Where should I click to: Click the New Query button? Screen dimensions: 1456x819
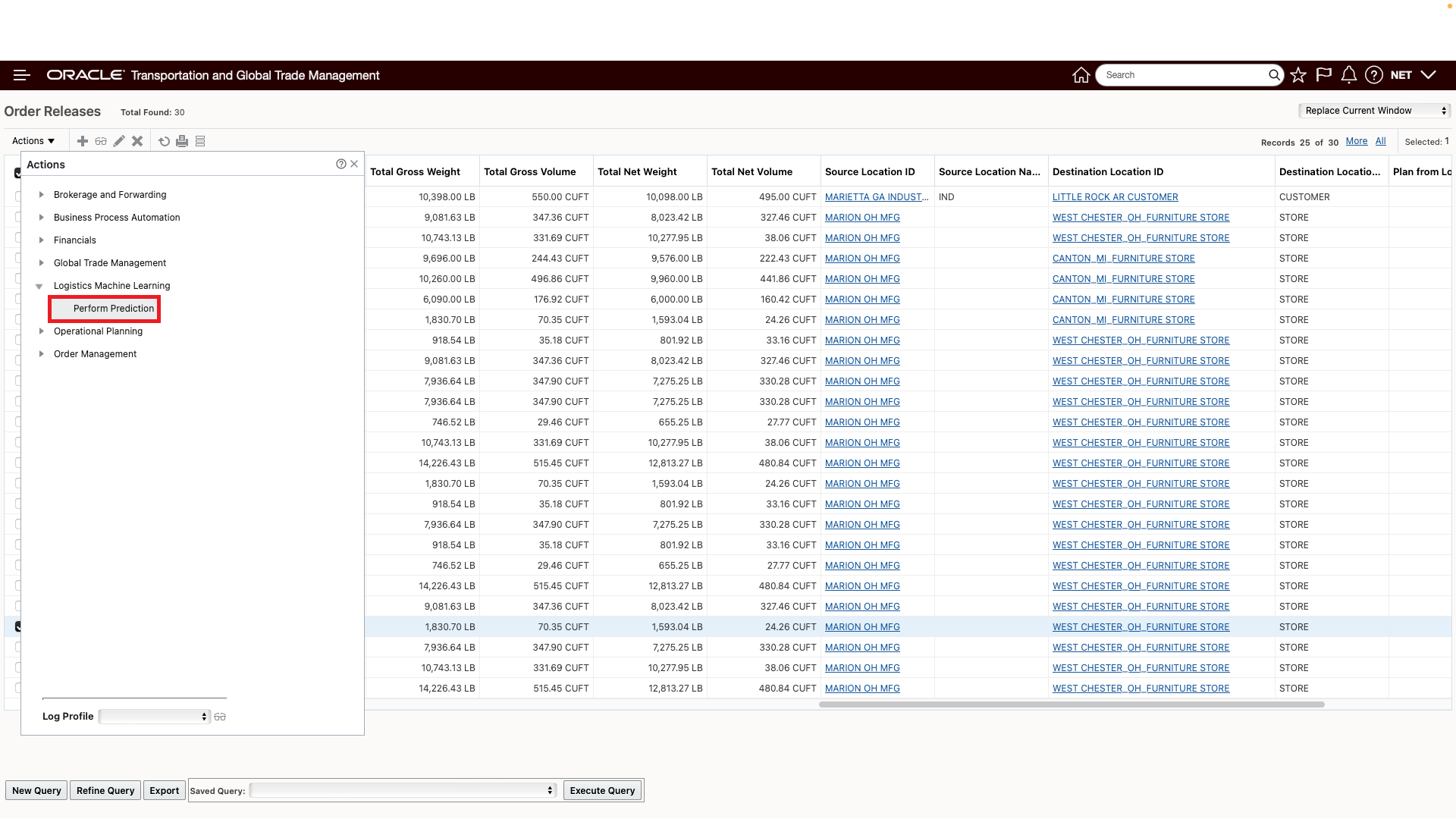point(36,790)
